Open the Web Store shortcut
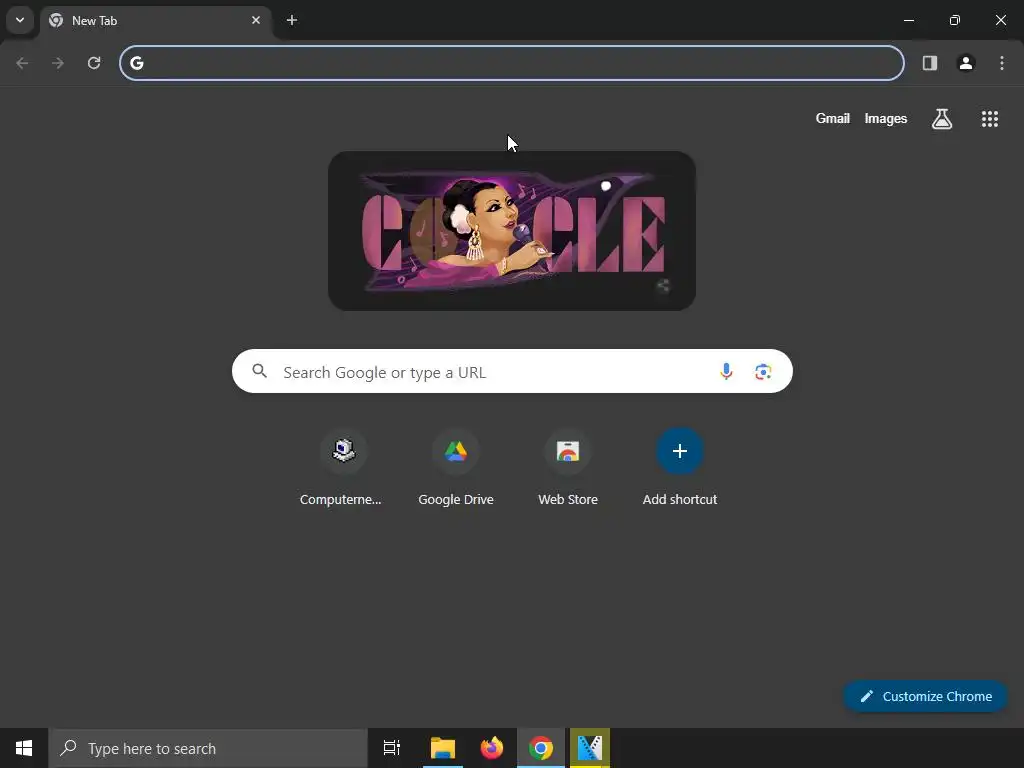Screen dimensions: 1024x768 [568, 468]
